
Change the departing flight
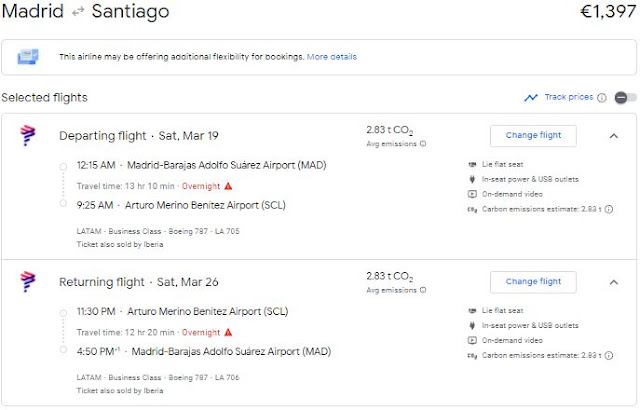pyautogui.click(x=533, y=136)
